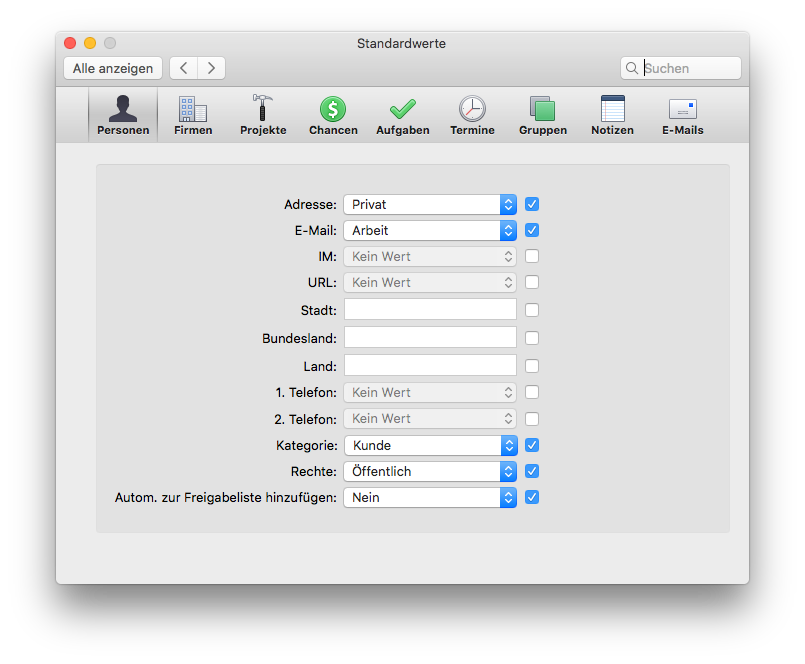805x664 pixels.
Task: Disable the Kategorie default checkbox
Action: click(x=532, y=445)
